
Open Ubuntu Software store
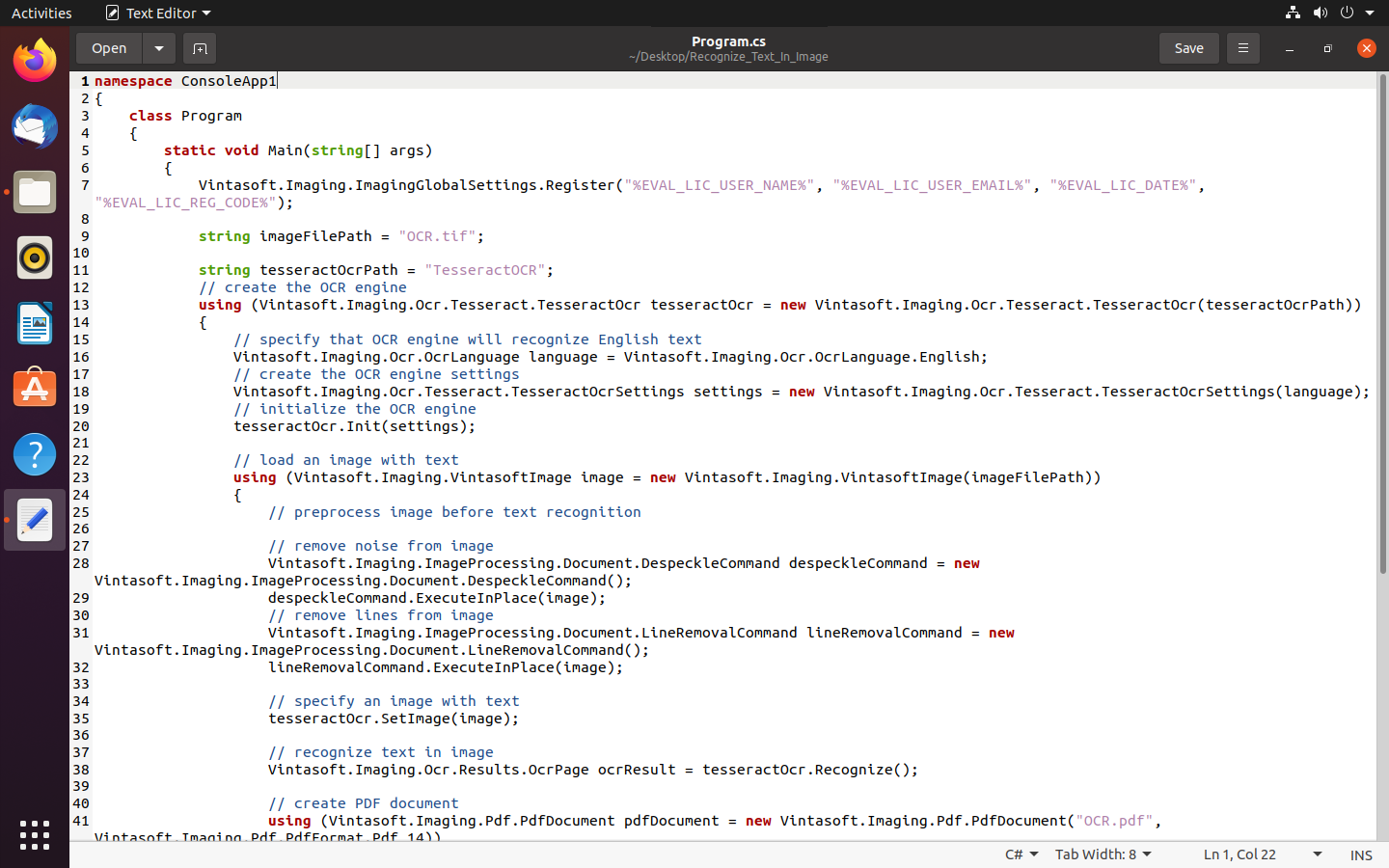coord(35,389)
